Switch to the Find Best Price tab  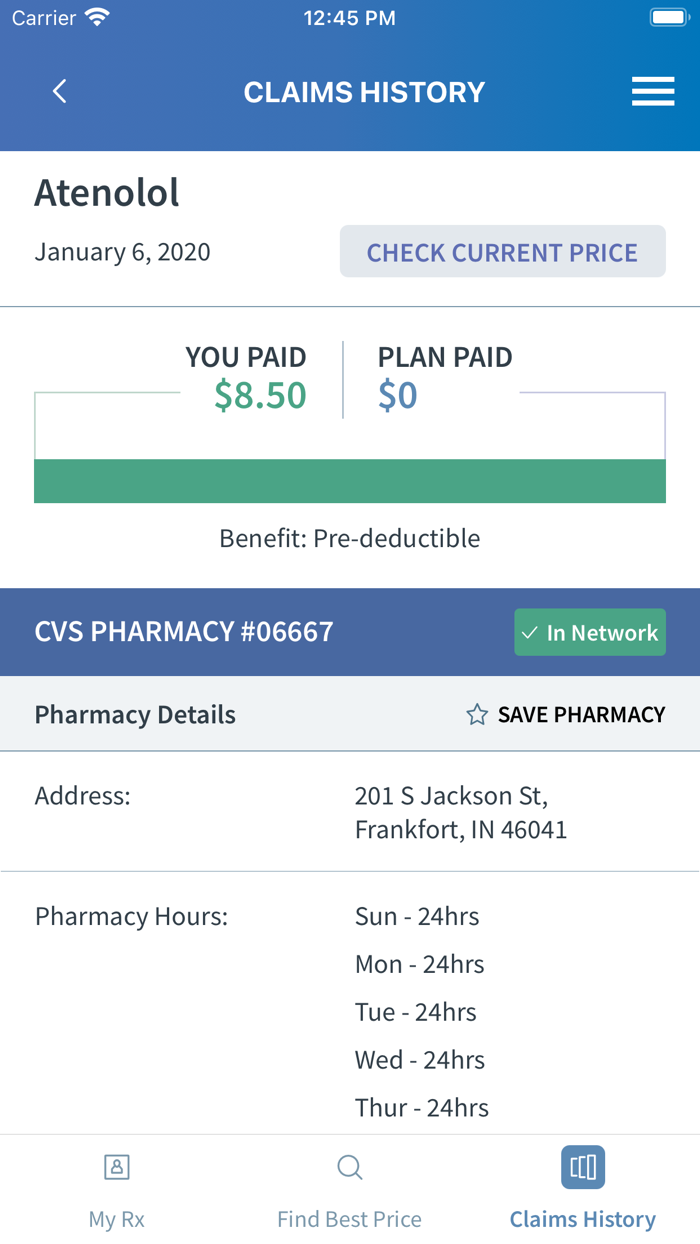click(x=349, y=1190)
